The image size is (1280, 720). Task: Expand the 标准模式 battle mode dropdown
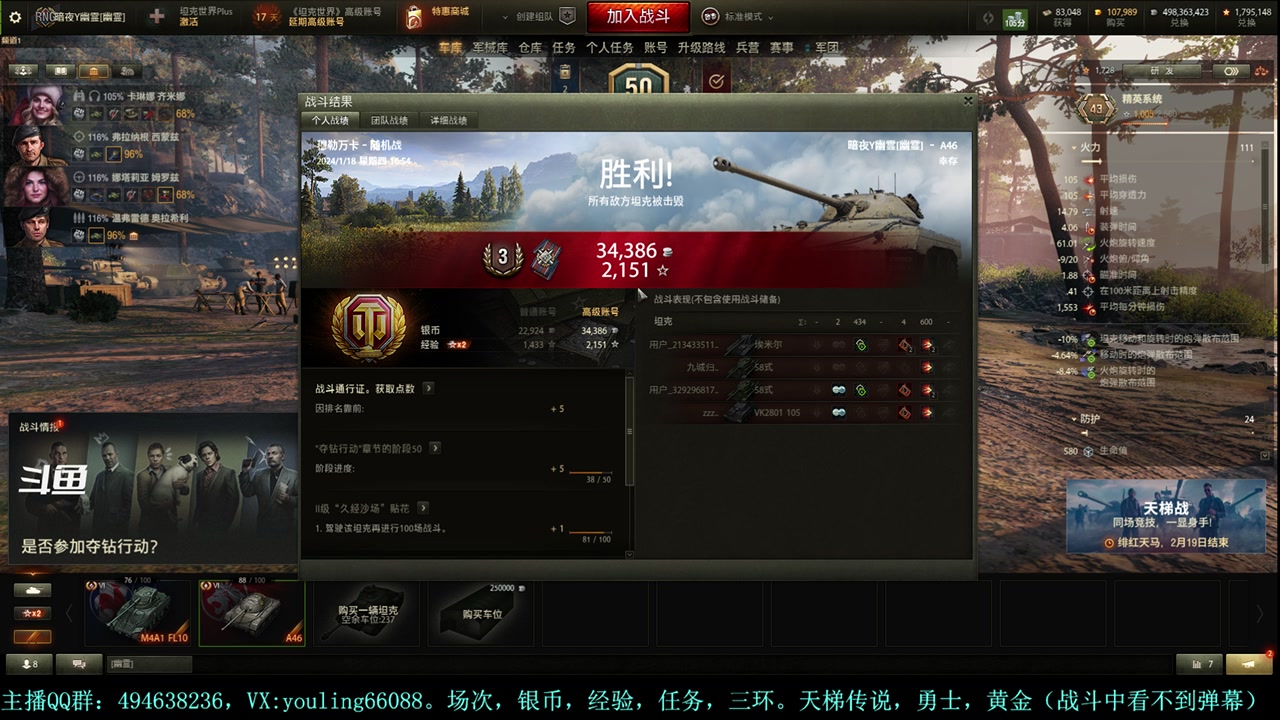point(734,17)
